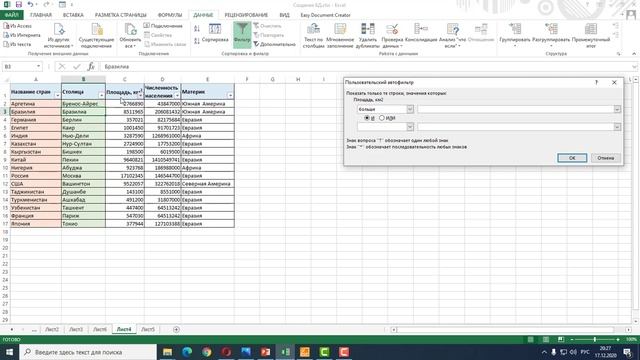
Task: Select cell containing Казахстан
Action: click(36, 144)
